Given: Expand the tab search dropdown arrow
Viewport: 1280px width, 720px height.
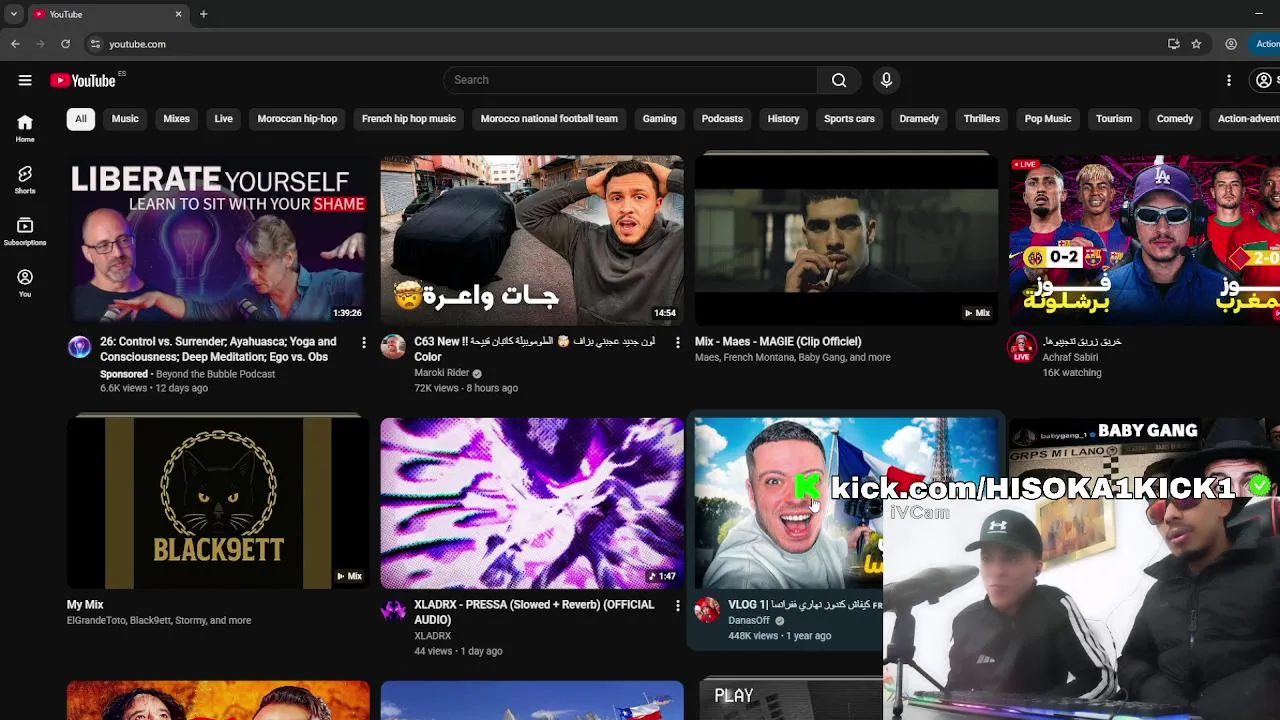Looking at the screenshot, I should pos(13,14).
